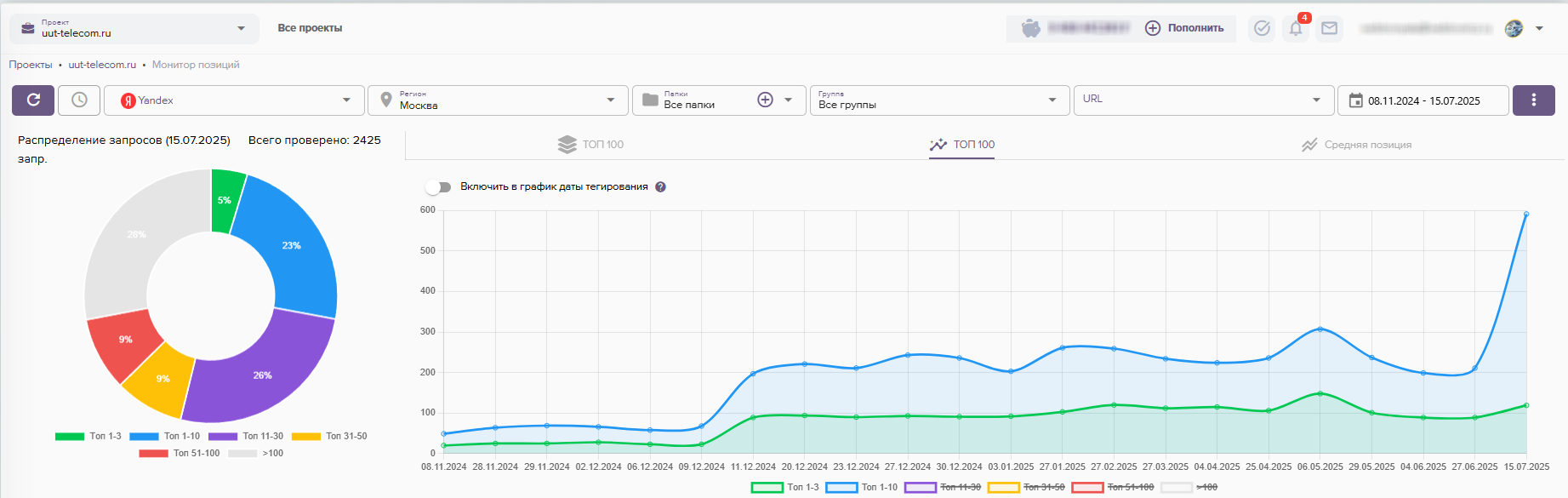1568x498 pixels.
Task: Toggle Топ 11-30 series in chart legend
Action: click(x=942, y=488)
